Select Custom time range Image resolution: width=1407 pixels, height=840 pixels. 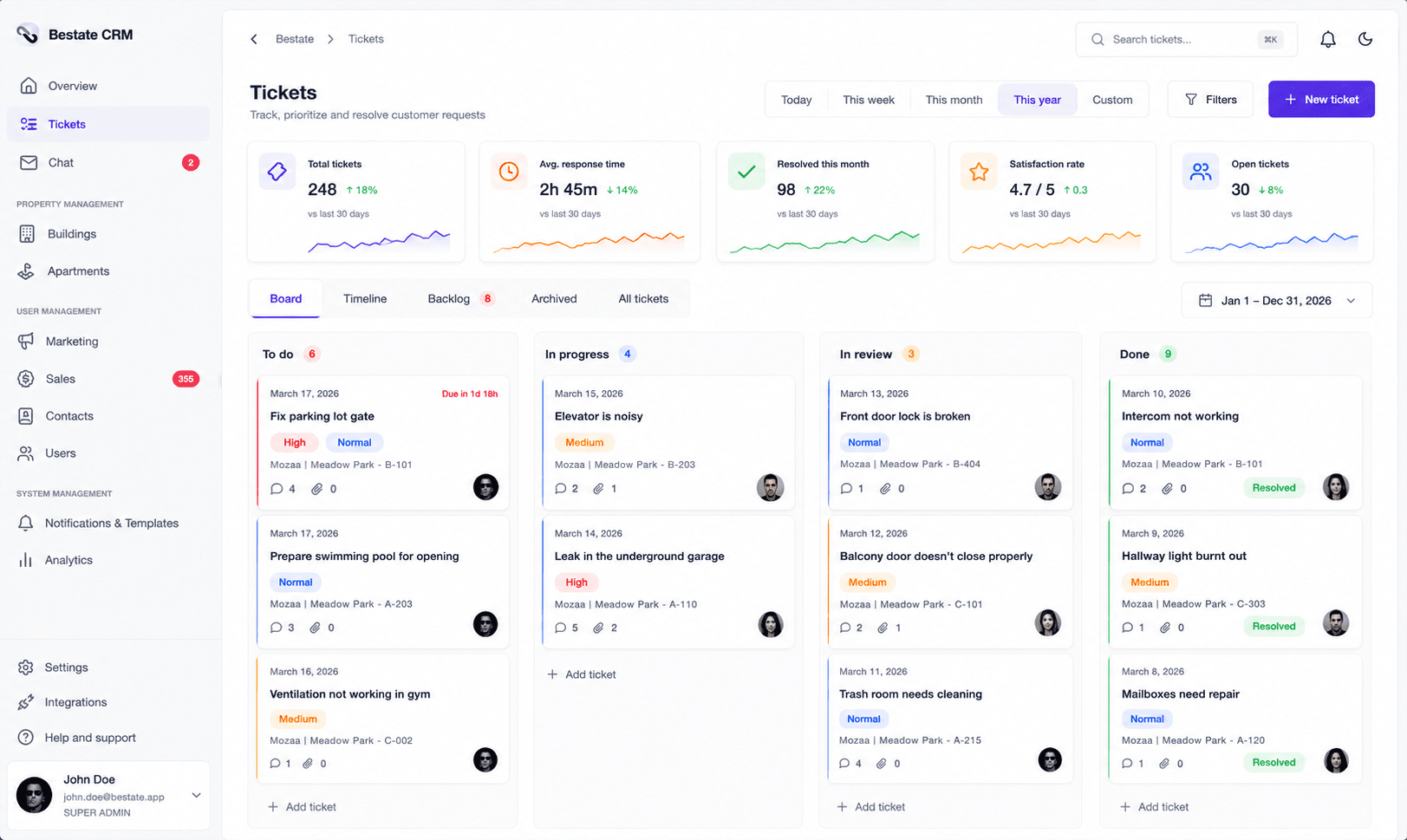(x=1112, y=100)
